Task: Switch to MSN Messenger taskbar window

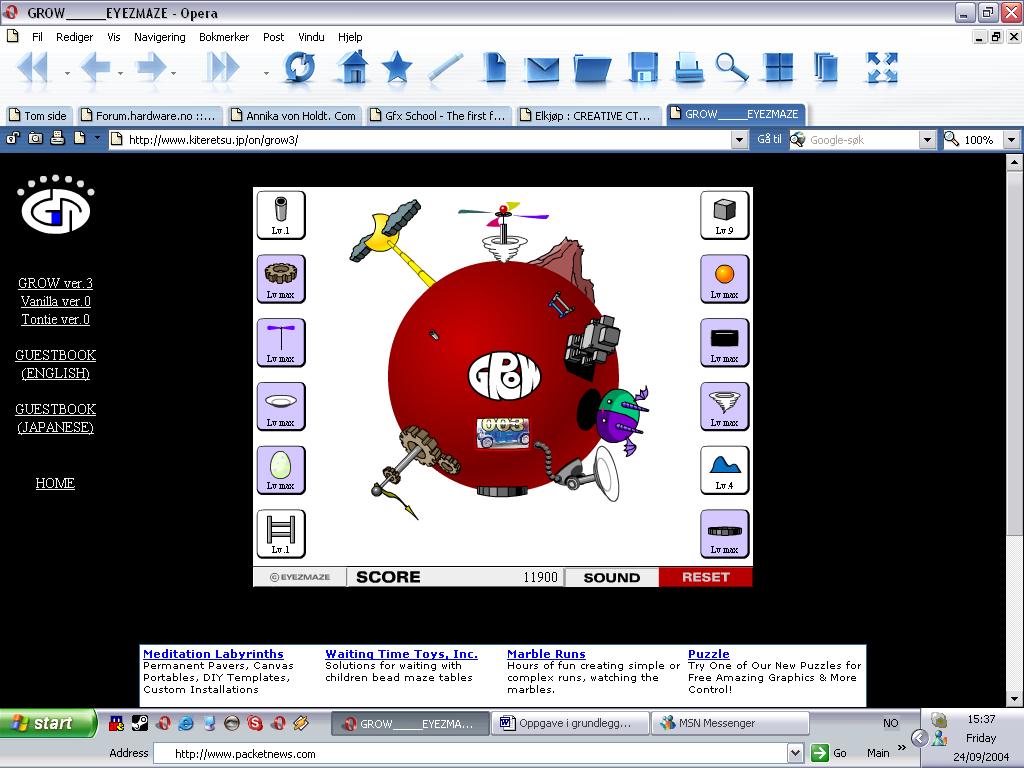Action: coord(730,723)
